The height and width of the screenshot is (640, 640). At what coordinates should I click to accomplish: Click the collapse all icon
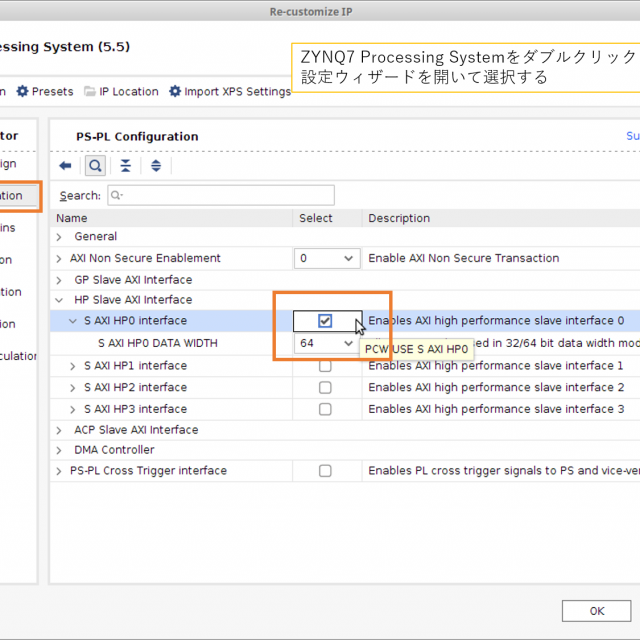125,166
